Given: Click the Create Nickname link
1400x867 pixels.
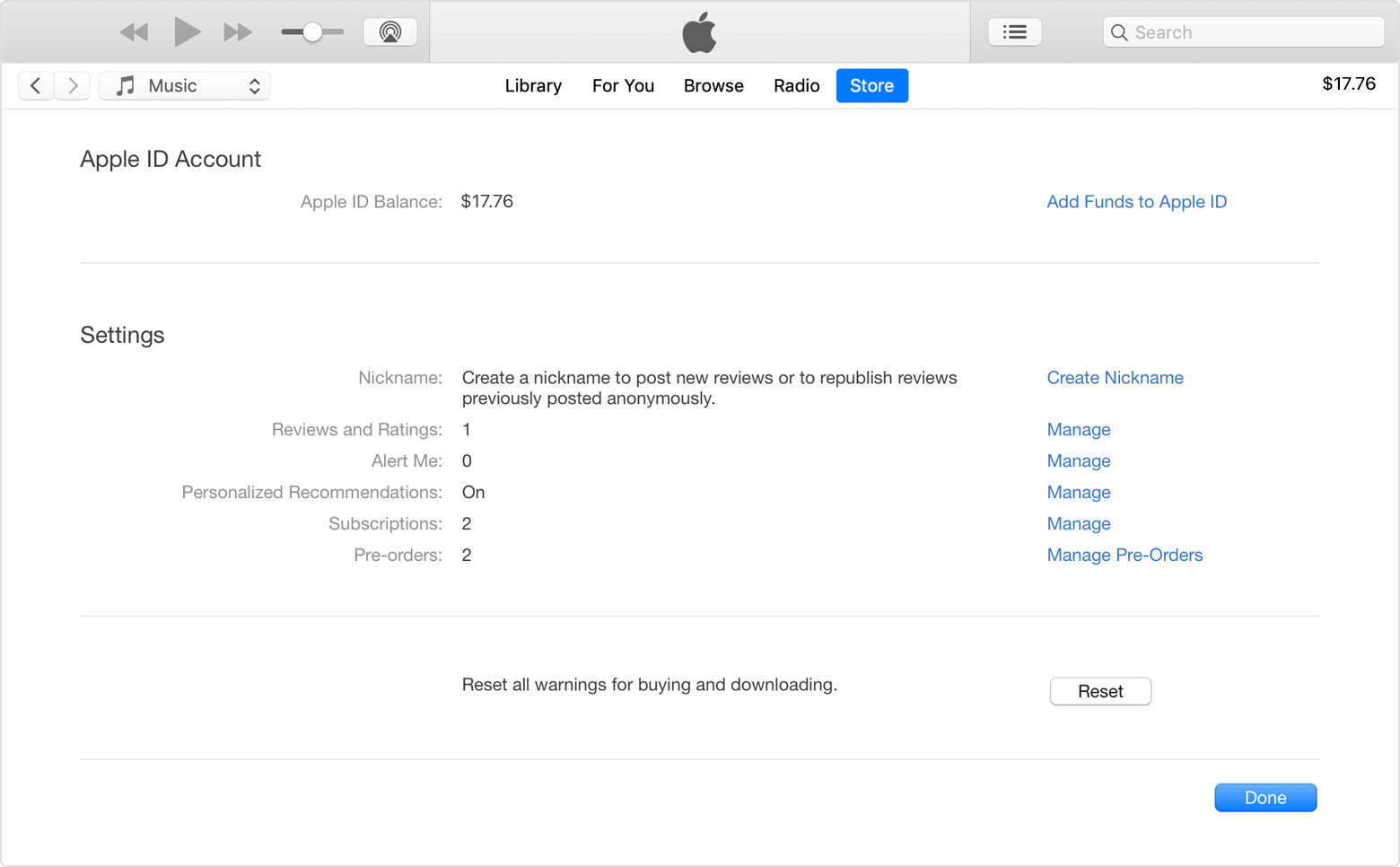Looking at the screenshot, I should point(1115,378).
